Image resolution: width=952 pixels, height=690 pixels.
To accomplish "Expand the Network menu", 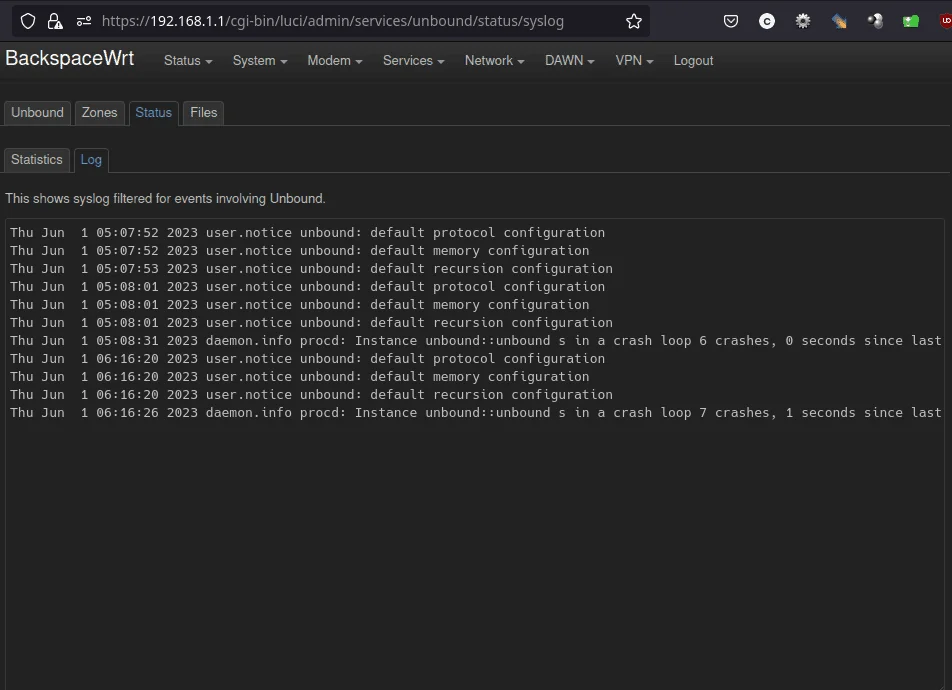I will pos(494,61).
